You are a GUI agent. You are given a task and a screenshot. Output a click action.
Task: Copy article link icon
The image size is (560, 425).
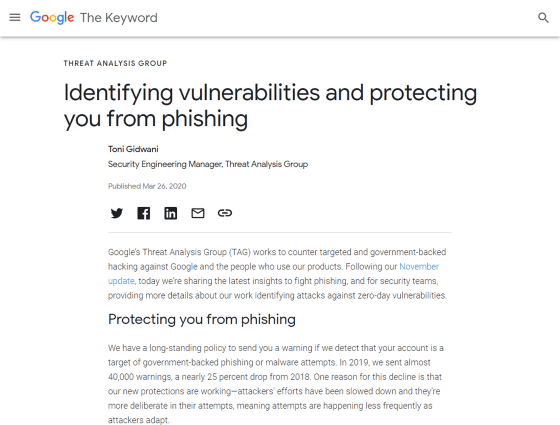pyautogui.click(x=225, y=213)
